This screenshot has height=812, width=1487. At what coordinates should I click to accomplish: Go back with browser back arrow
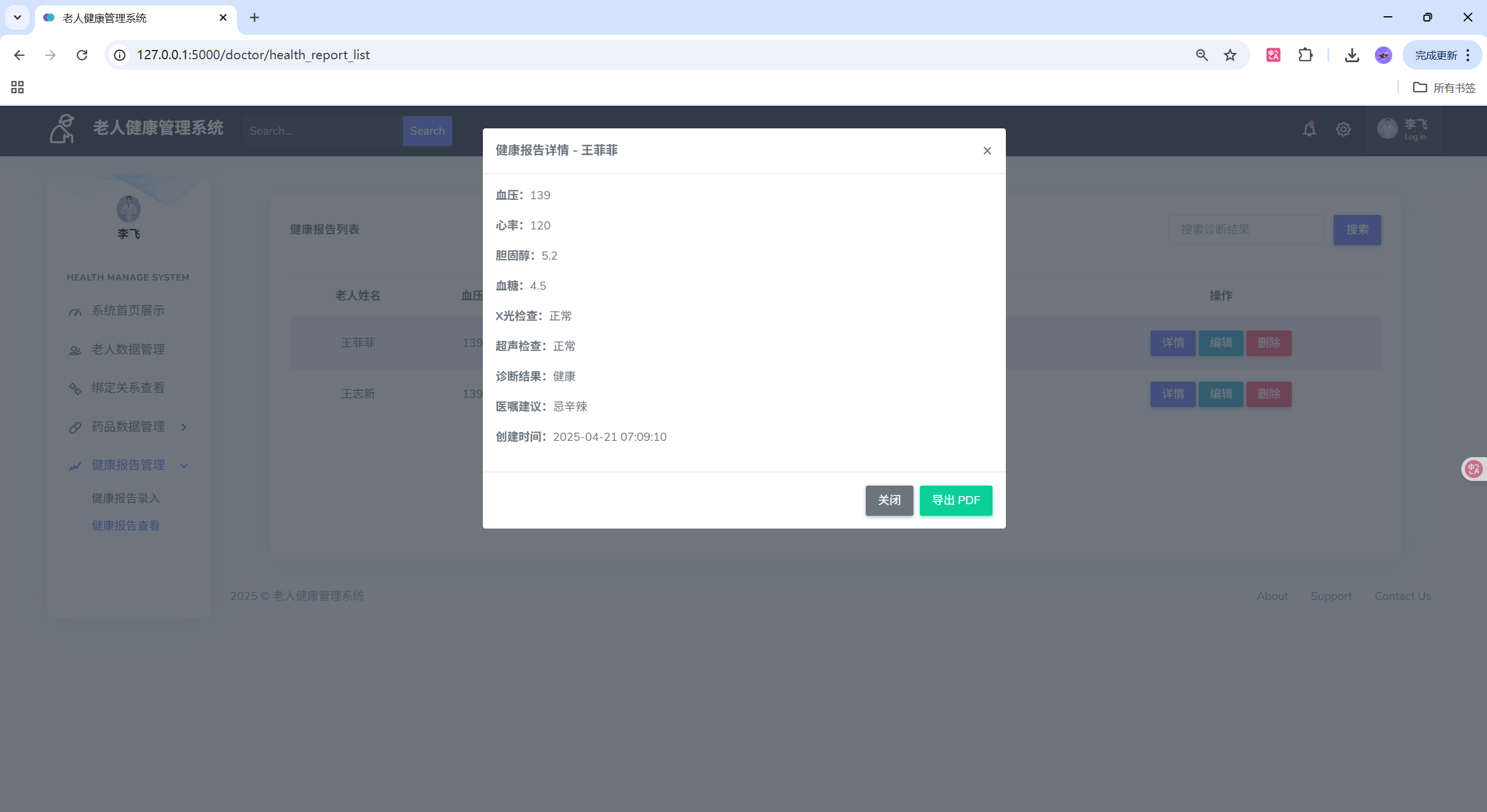19,55
